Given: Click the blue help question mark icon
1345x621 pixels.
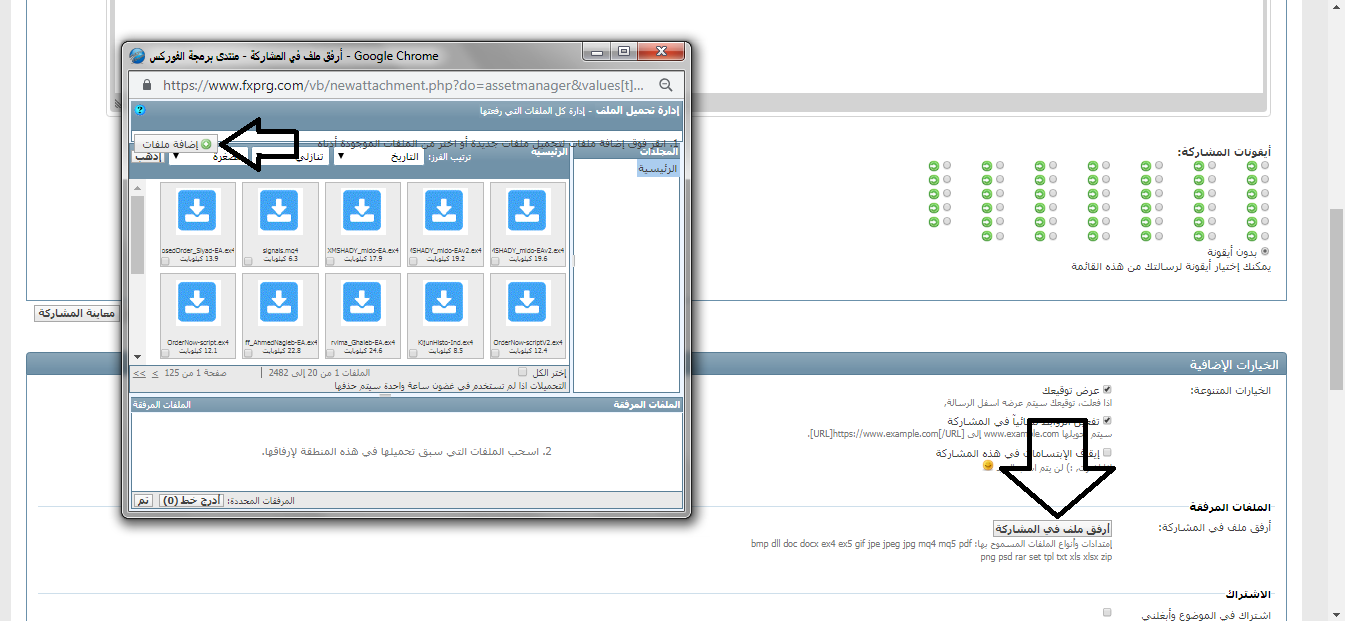Looking at the screenshot, I should point(140,110).
